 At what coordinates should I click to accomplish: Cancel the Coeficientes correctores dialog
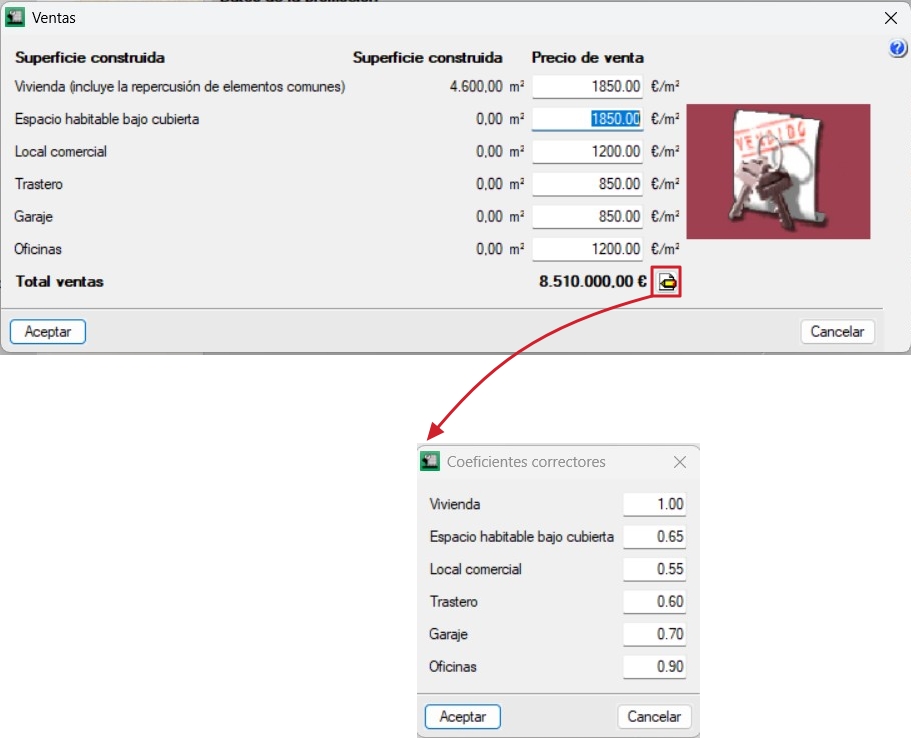(x=654, y=716)
